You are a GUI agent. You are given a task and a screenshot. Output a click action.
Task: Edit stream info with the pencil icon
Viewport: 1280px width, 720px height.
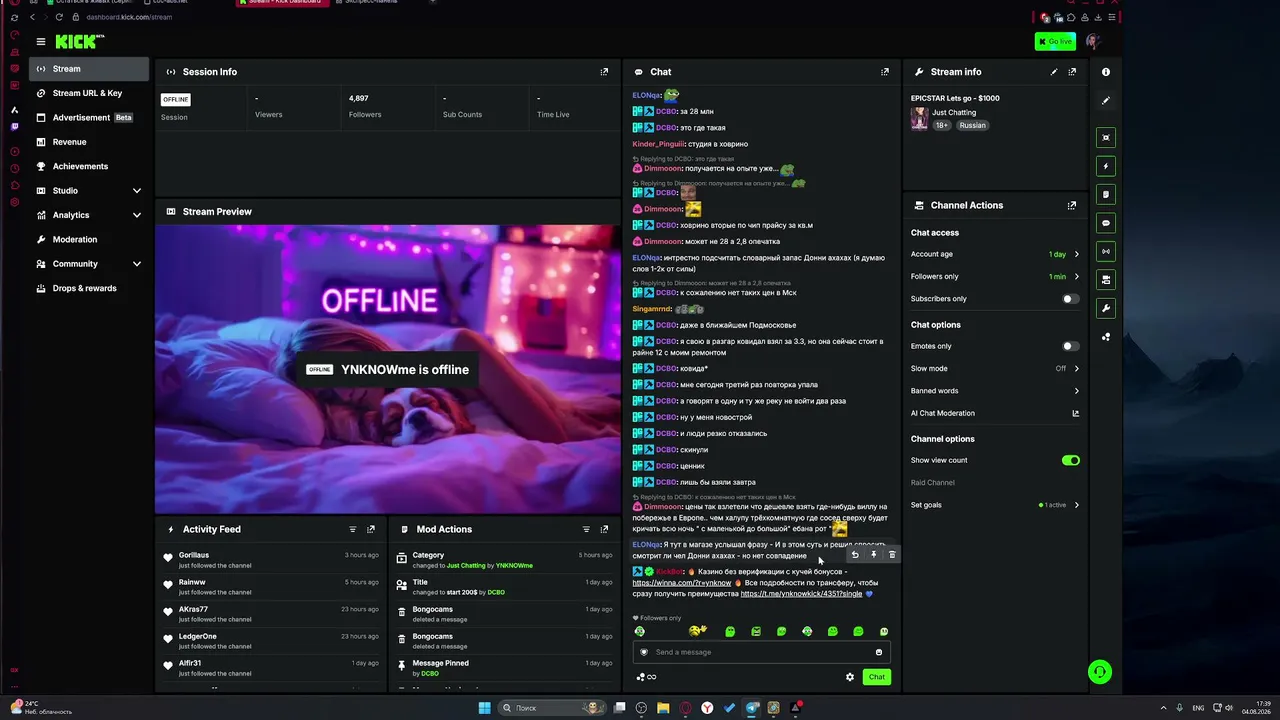[1054, 72]
